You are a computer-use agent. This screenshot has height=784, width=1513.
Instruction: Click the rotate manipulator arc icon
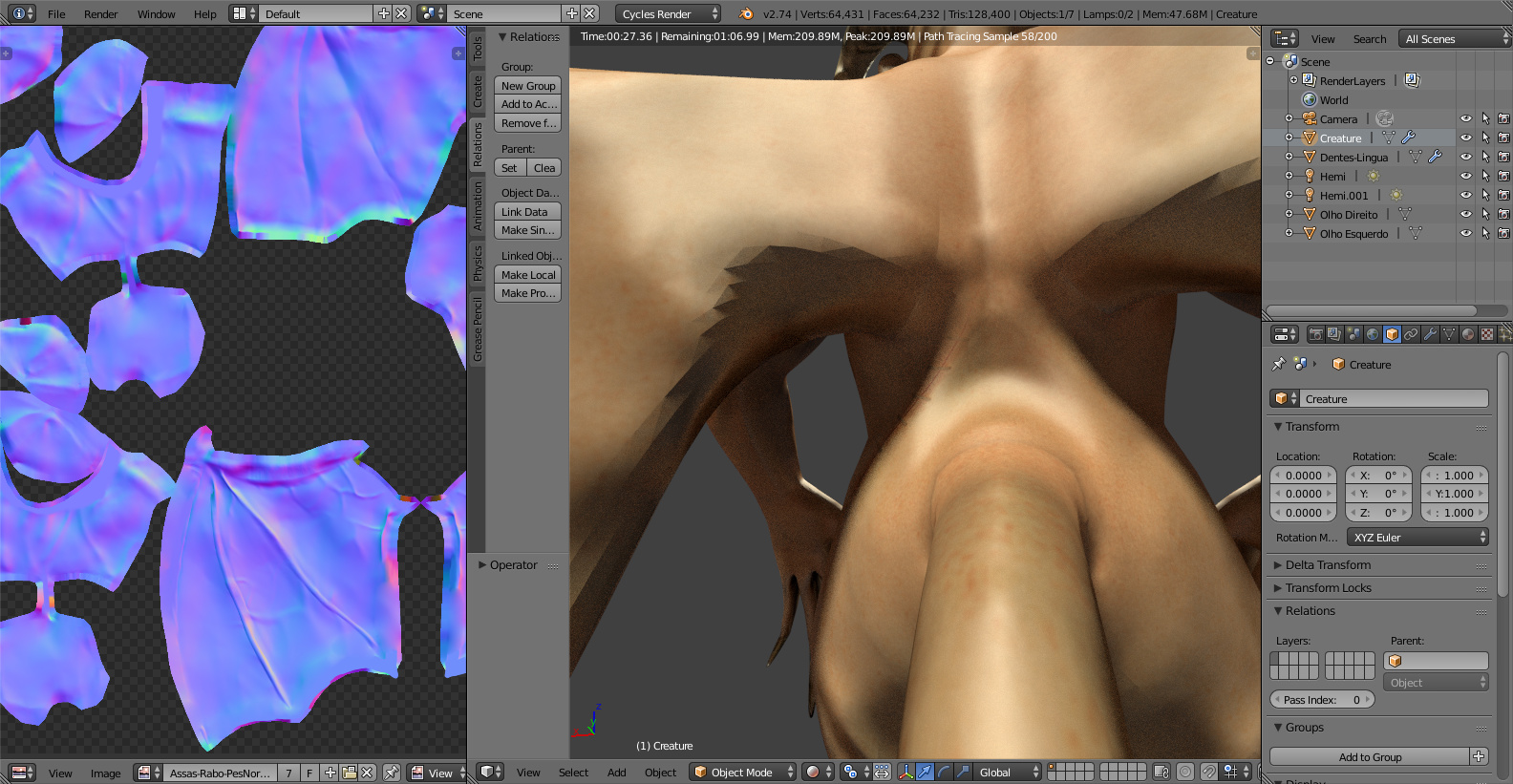click(944, 772)
